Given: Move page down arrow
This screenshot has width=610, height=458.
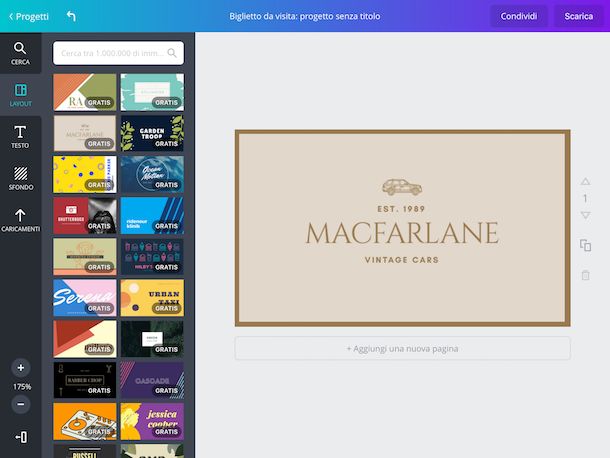Looking at the screenshot, I should pos(585,215).
